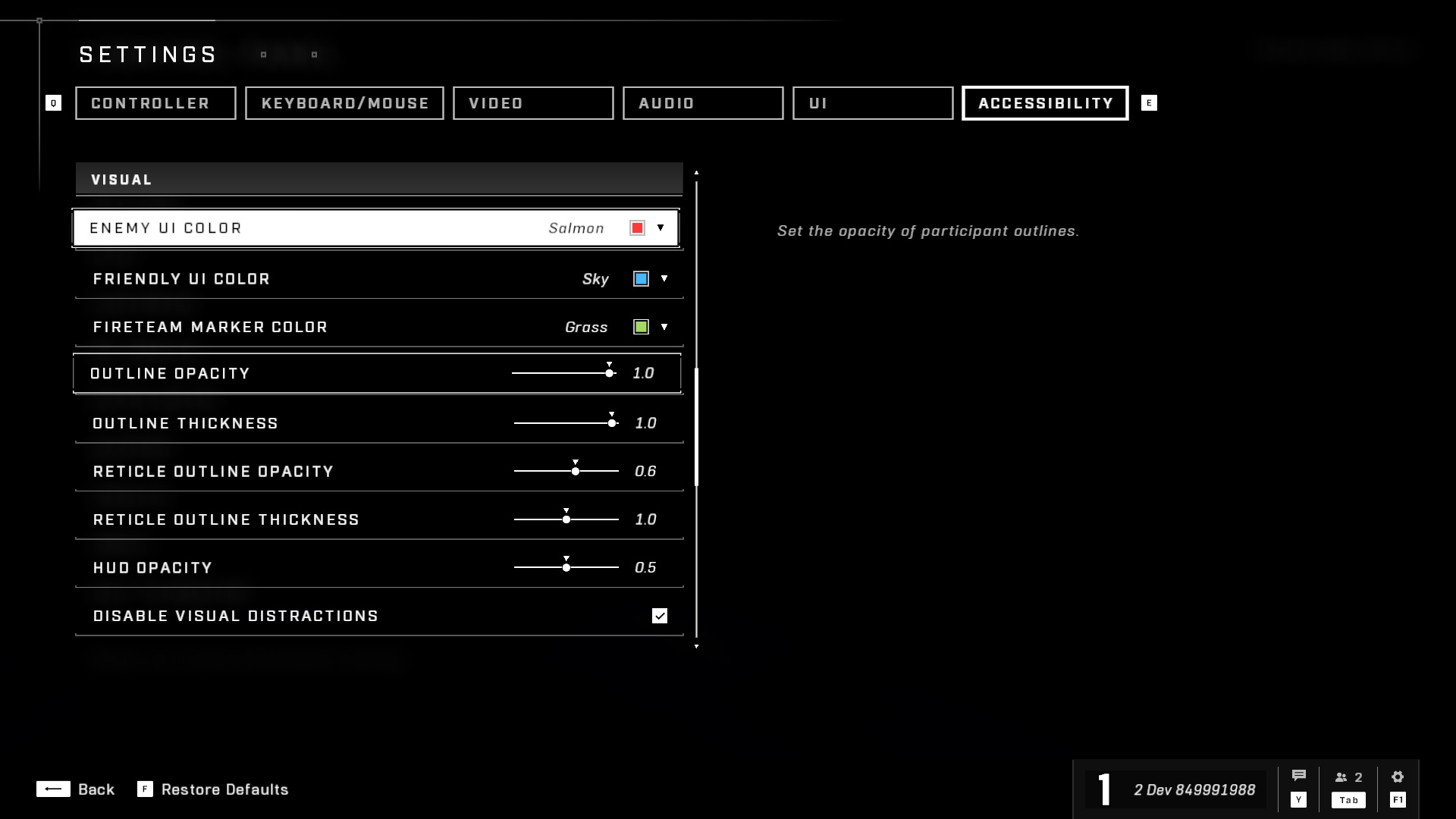Enable the Disable Visual Distractions checkbox
Viewport: 1456px width, 819px height.
pos(659,615)
